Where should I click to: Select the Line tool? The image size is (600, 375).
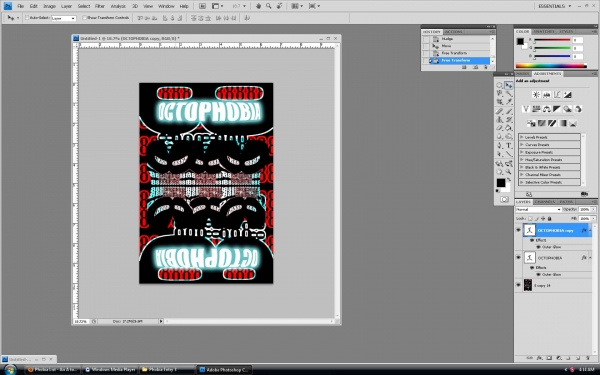point(509,154)
